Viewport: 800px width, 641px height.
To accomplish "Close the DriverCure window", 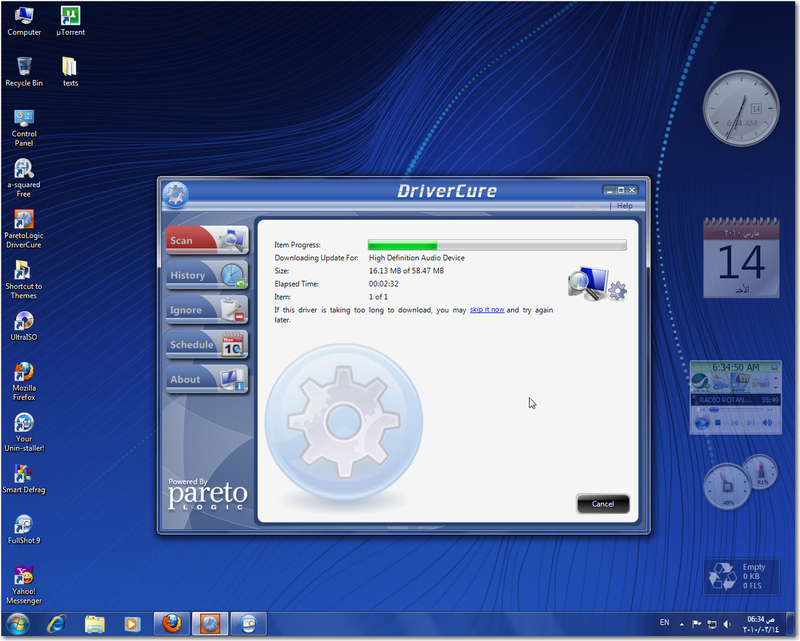I will [632, 190].
